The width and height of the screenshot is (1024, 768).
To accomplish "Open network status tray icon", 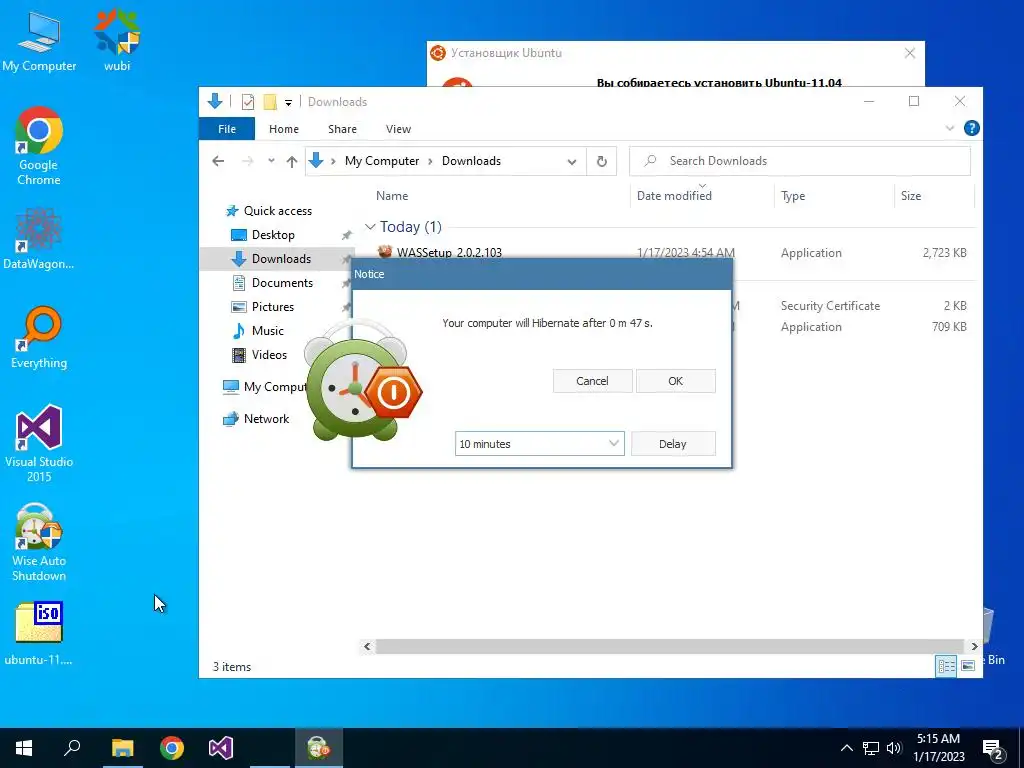I will pyautogui.click(x=871, y=748).
